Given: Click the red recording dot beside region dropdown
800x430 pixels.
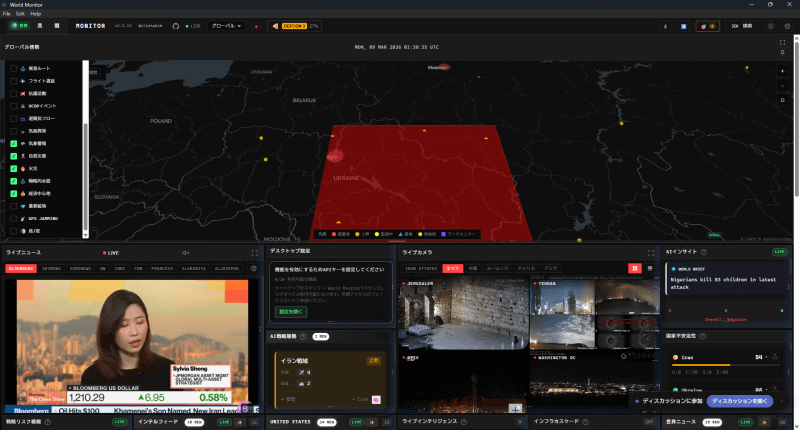Looking at the screenshot, I should (256, 26).
